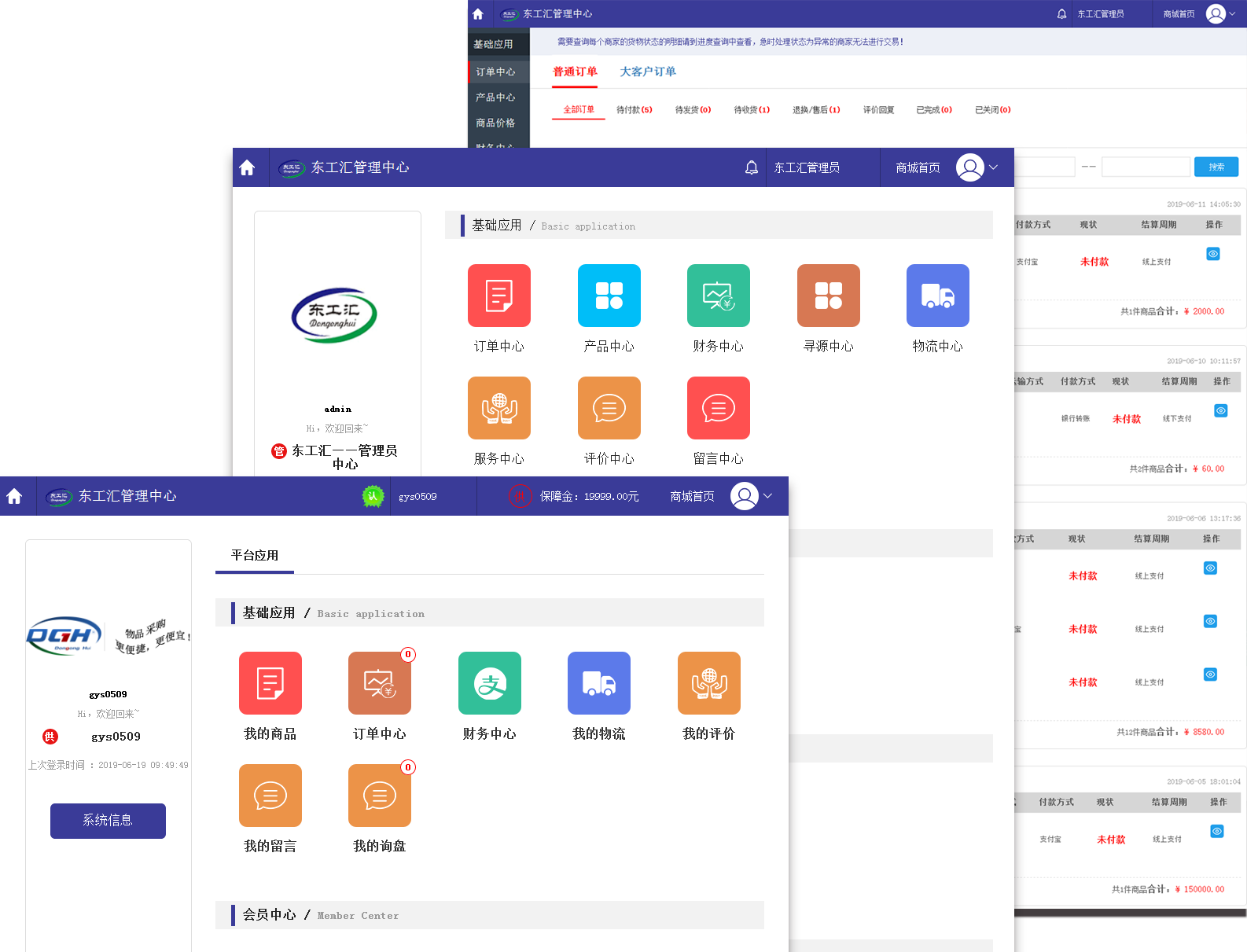Switch to 大客户订单 tab

(x=647, y=72)
